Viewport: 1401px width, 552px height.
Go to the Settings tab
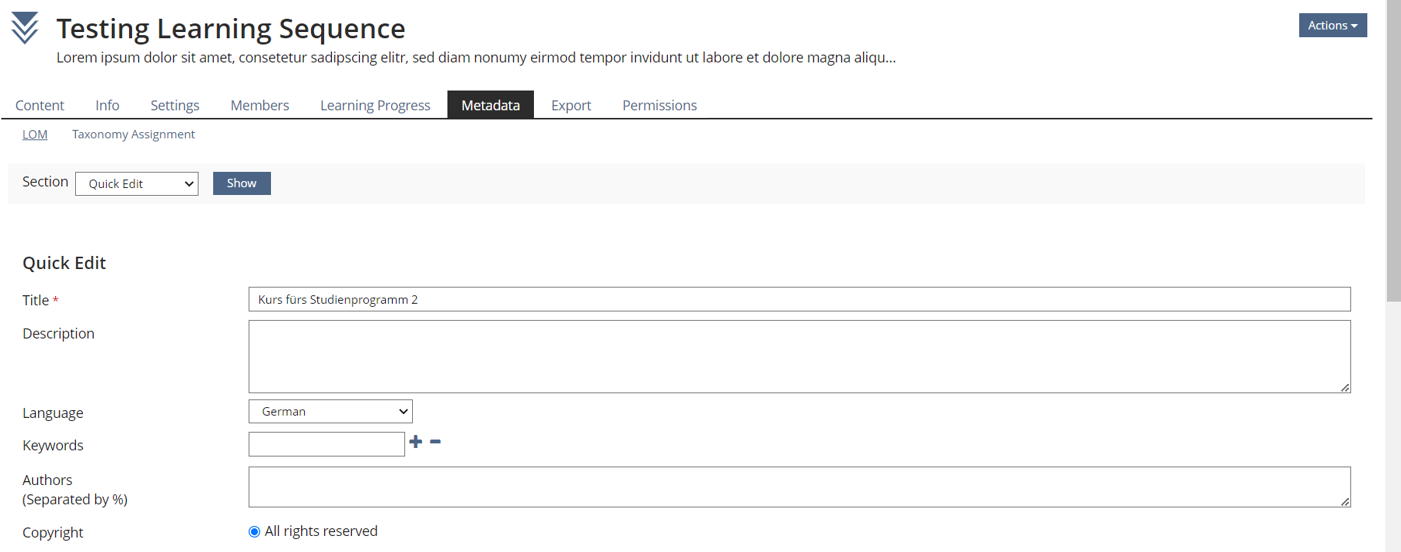(x=175, y=105)
